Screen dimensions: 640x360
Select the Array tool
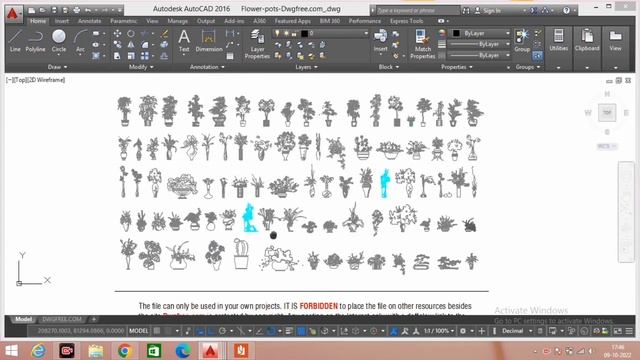click(144, 56)
